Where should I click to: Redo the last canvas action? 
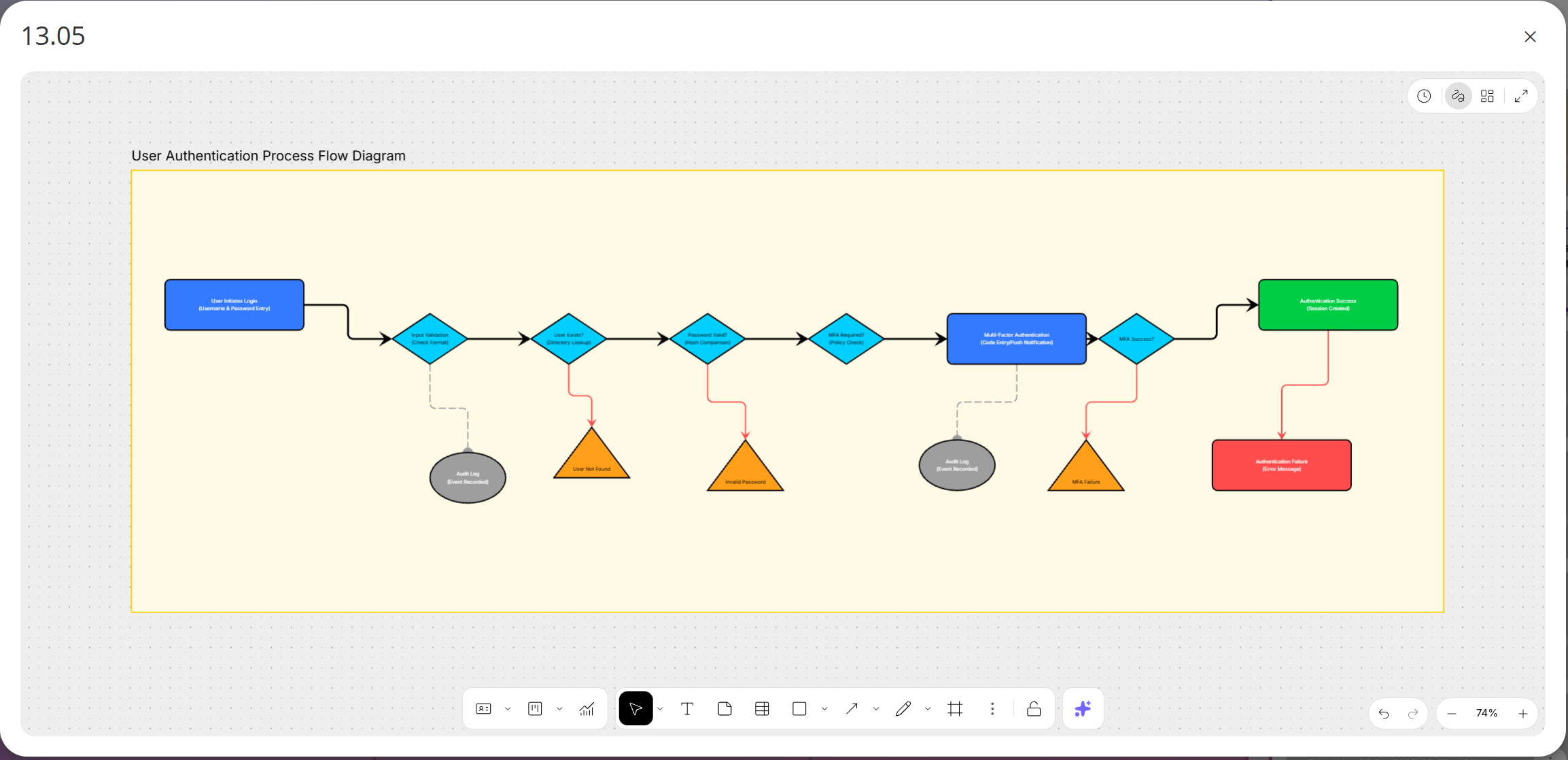[1413, 714]
